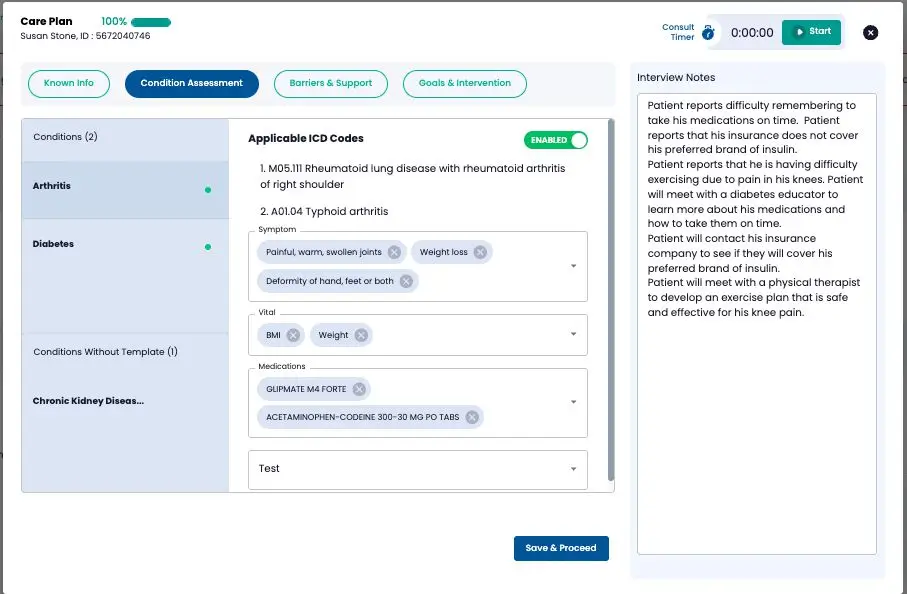This screenshot has width=907, height=594.
Task: Expand the Vital dropdown
Action: pyautogui.click(x=573, y=334)
